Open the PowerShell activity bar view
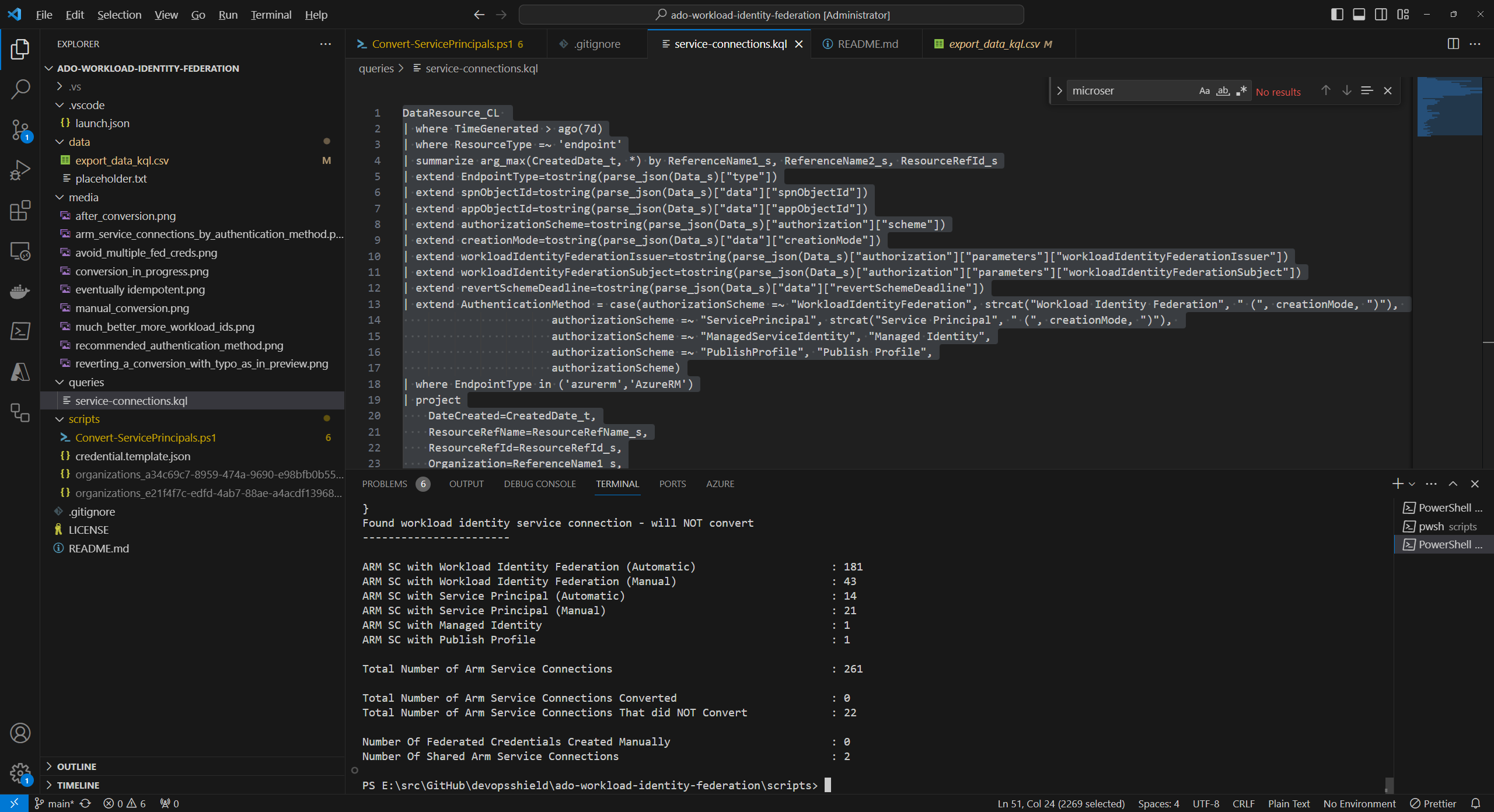Image resolution: width=1494 pixels, height=812 pixels. pos(20,331)
